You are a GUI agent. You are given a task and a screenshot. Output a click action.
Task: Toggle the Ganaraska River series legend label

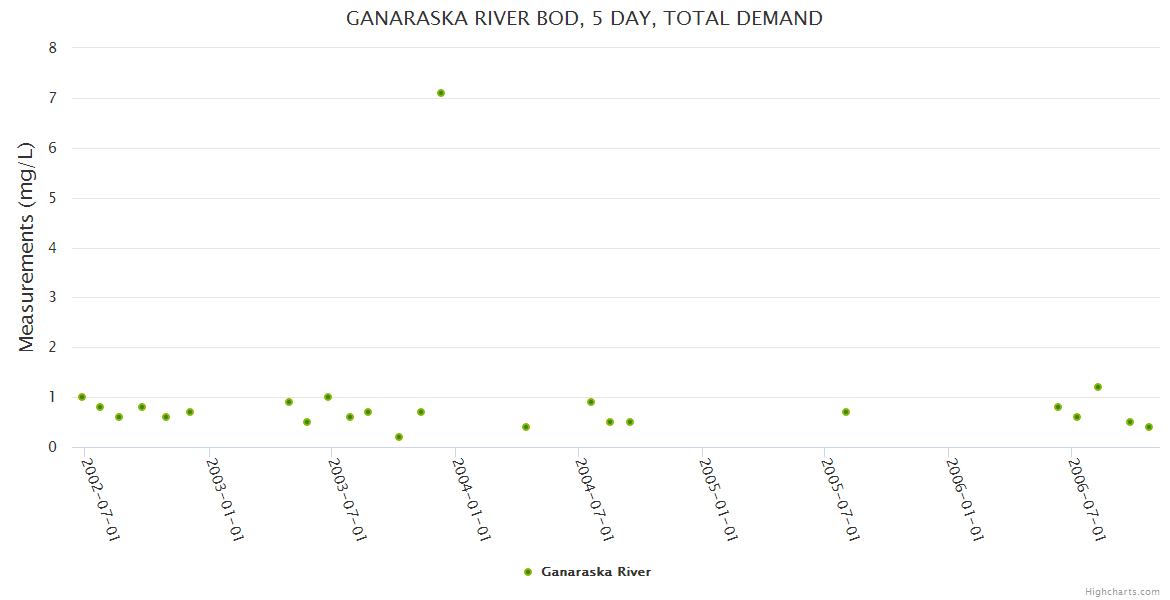(596, 572)
